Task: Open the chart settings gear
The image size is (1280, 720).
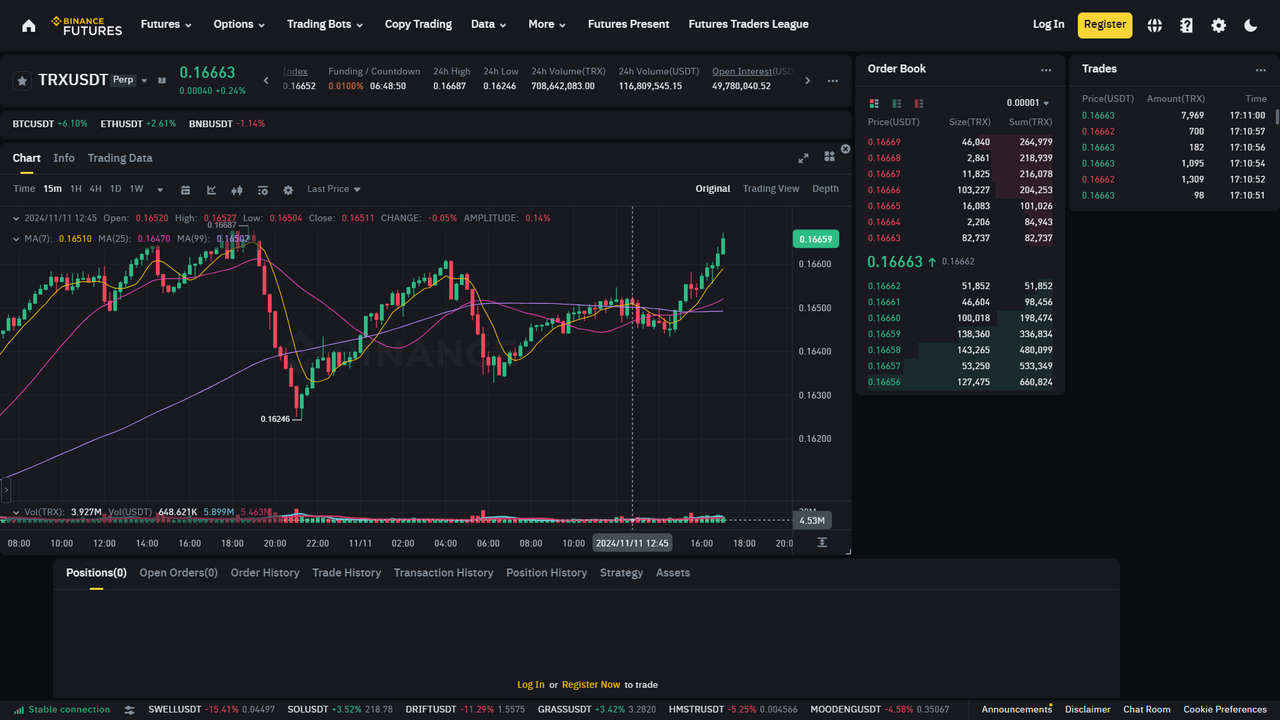Action: tap(288, 190)
